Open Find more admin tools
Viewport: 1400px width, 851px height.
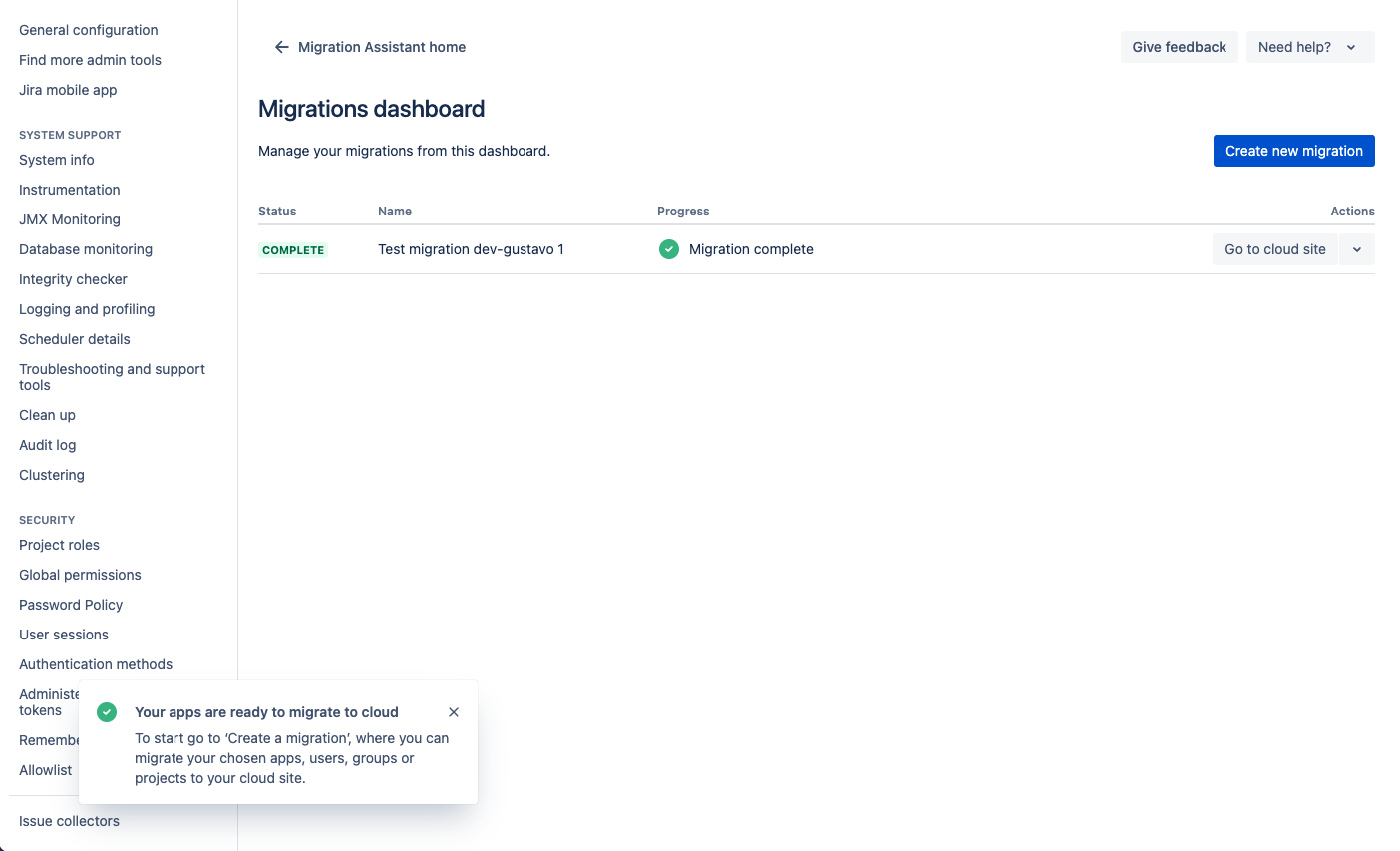90,60
